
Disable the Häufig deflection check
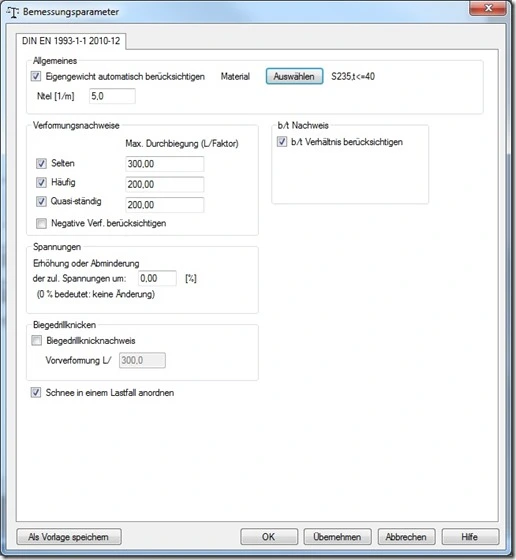(x=41, y=182)
